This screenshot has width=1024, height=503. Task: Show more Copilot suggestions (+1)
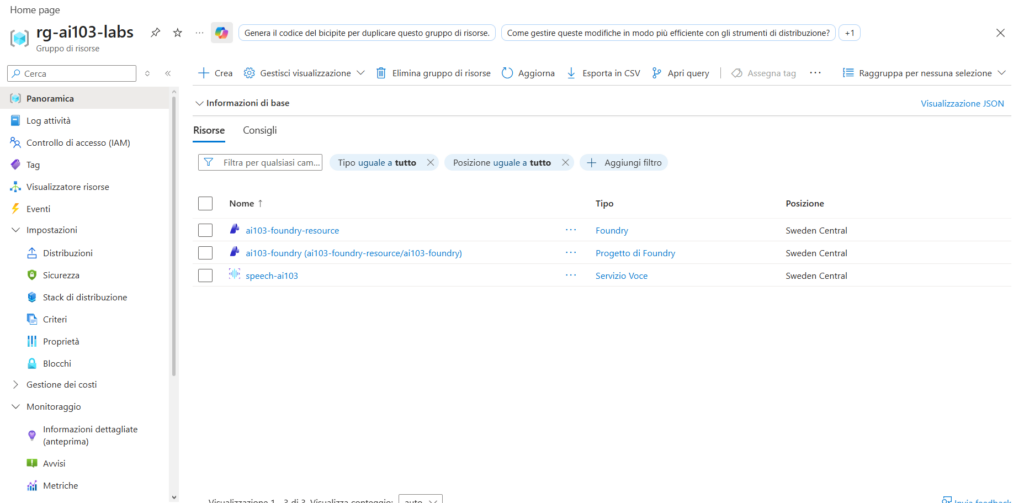click(849, 33)
